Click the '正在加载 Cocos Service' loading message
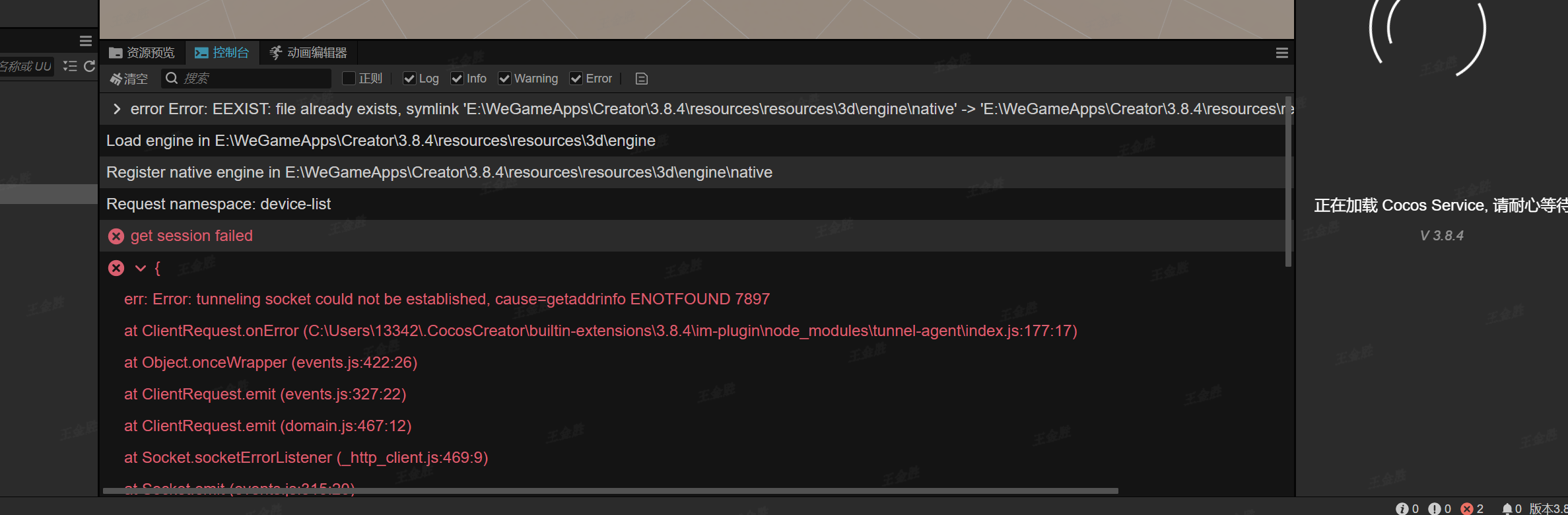Screen dimensions: 1568x515 (1441, 205)
